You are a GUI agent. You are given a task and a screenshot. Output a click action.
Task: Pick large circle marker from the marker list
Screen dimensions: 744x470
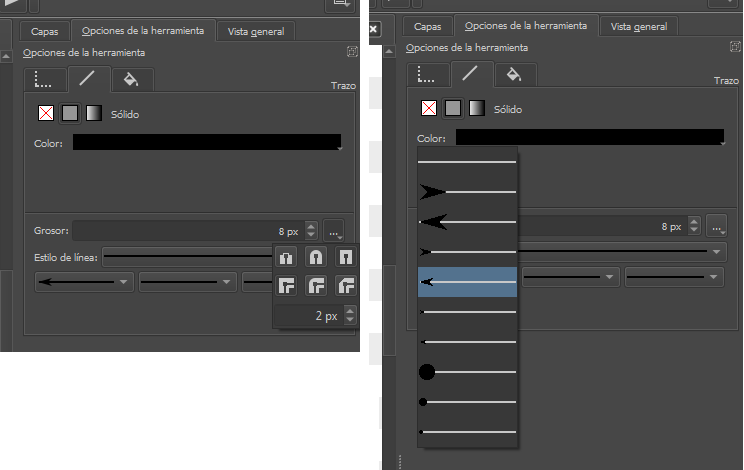tap(467, 372)
